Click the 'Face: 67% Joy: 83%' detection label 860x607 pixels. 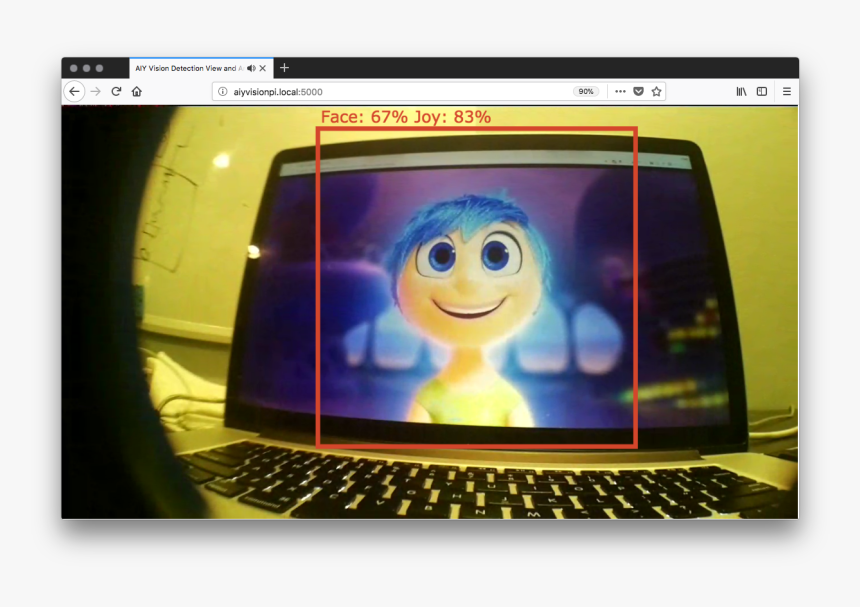[x=406, y=117]
